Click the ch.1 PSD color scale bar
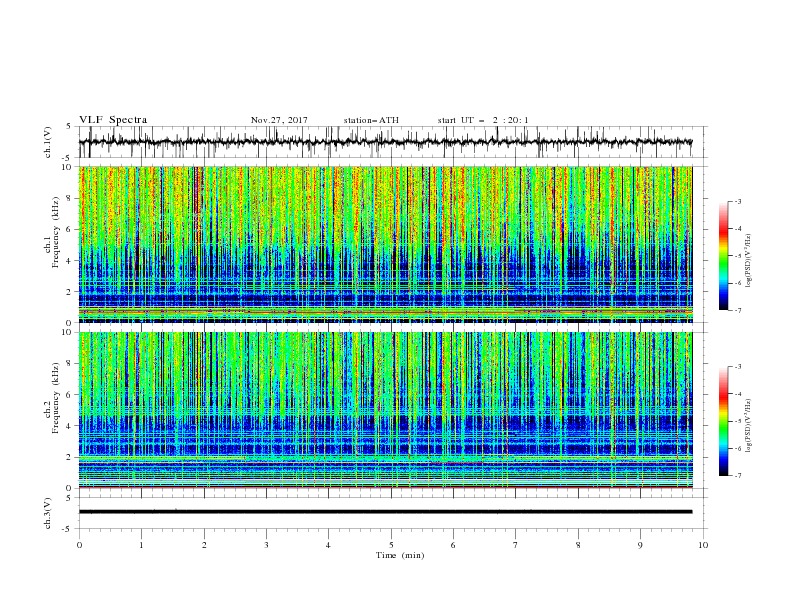This screenshot has width=792, height=612. (724, 256)
